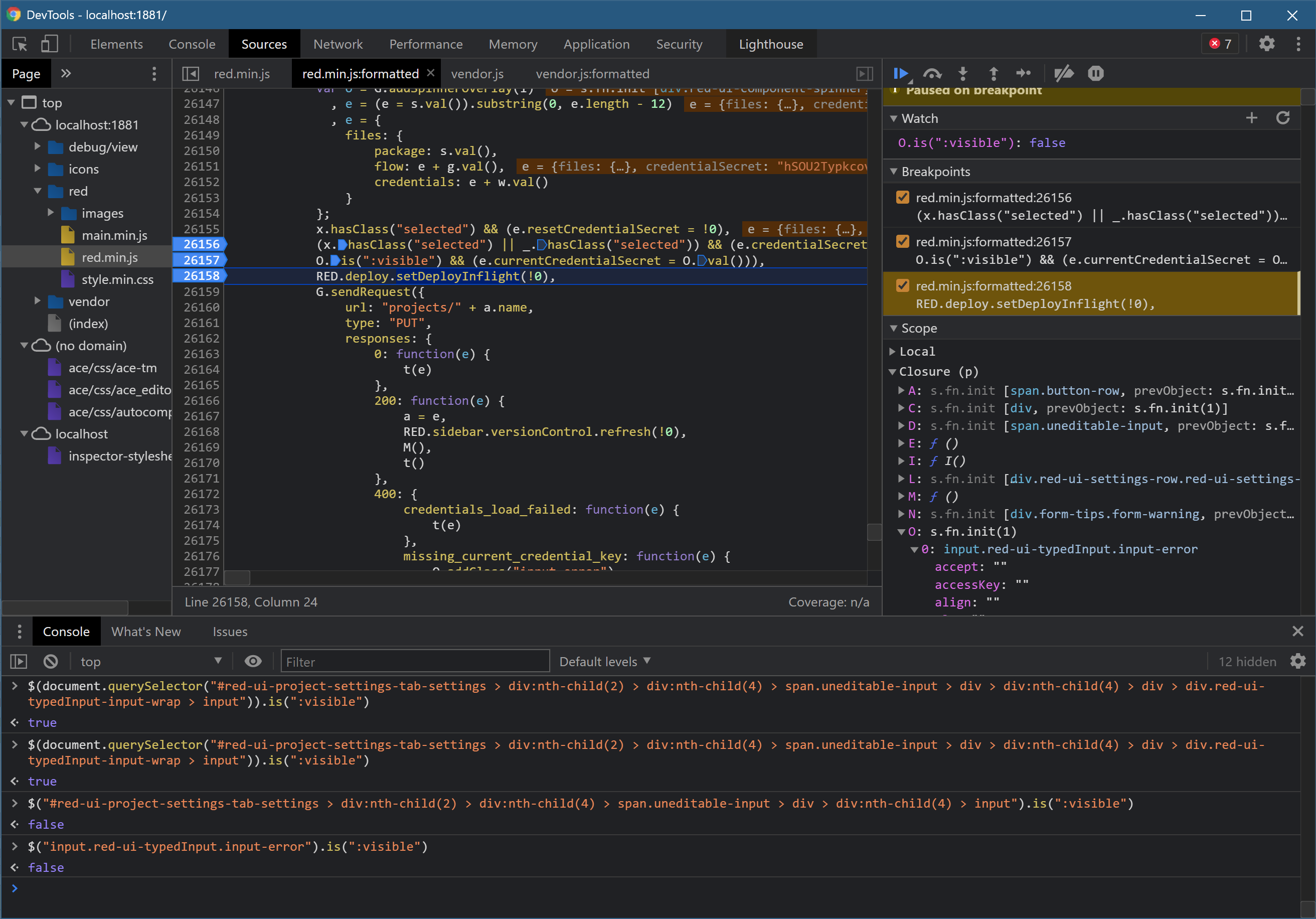Click the Step over next function call icon

pos(932,73)
